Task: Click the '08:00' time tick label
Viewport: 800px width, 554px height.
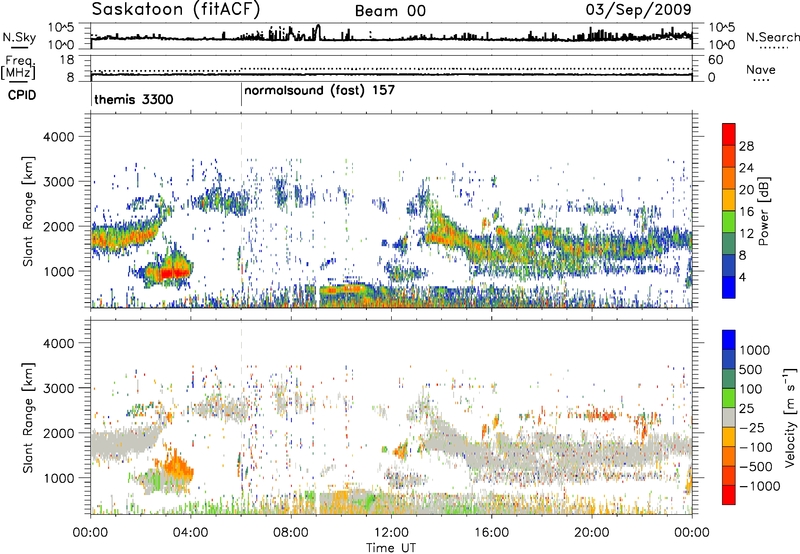Action: pos(291,533)
